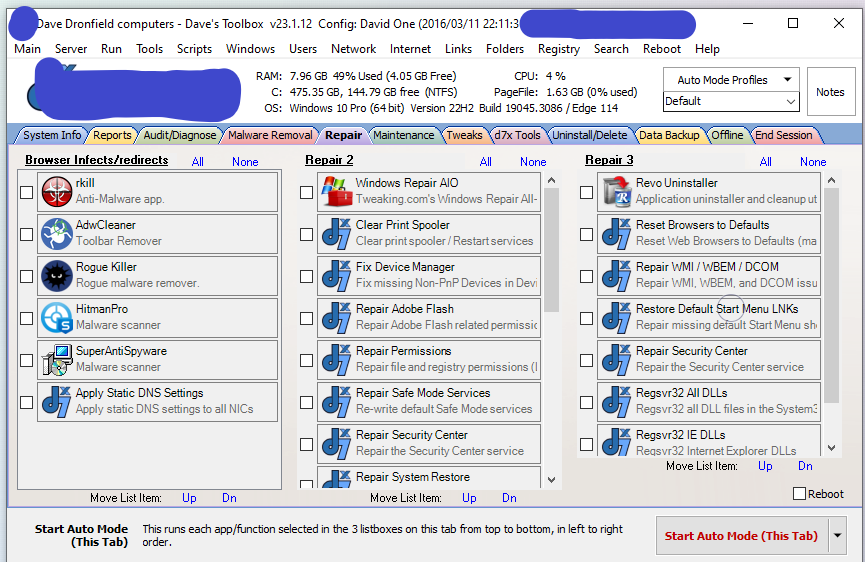Check the Repair Permissions checkbox

[x=306, y=360]
